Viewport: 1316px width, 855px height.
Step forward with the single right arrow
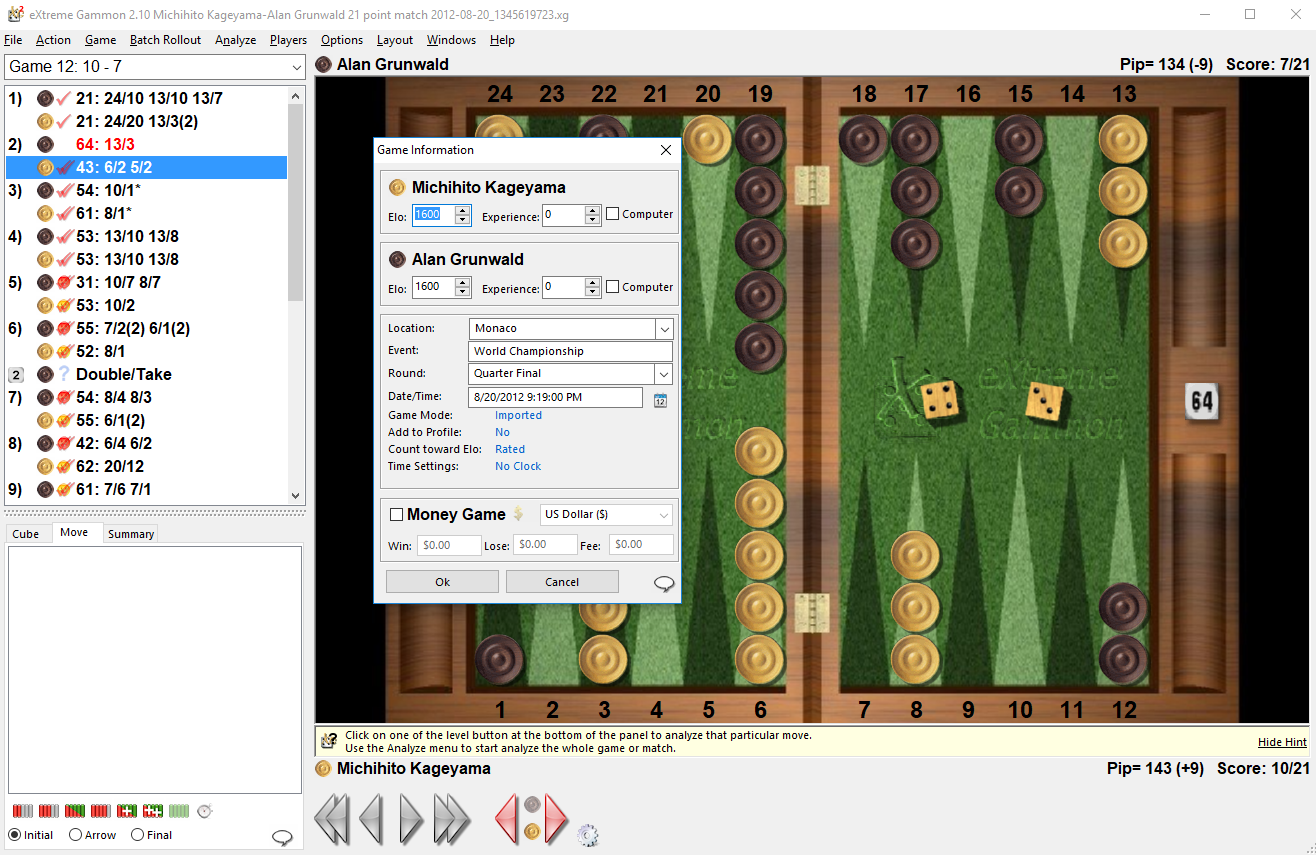click(411, 819)
